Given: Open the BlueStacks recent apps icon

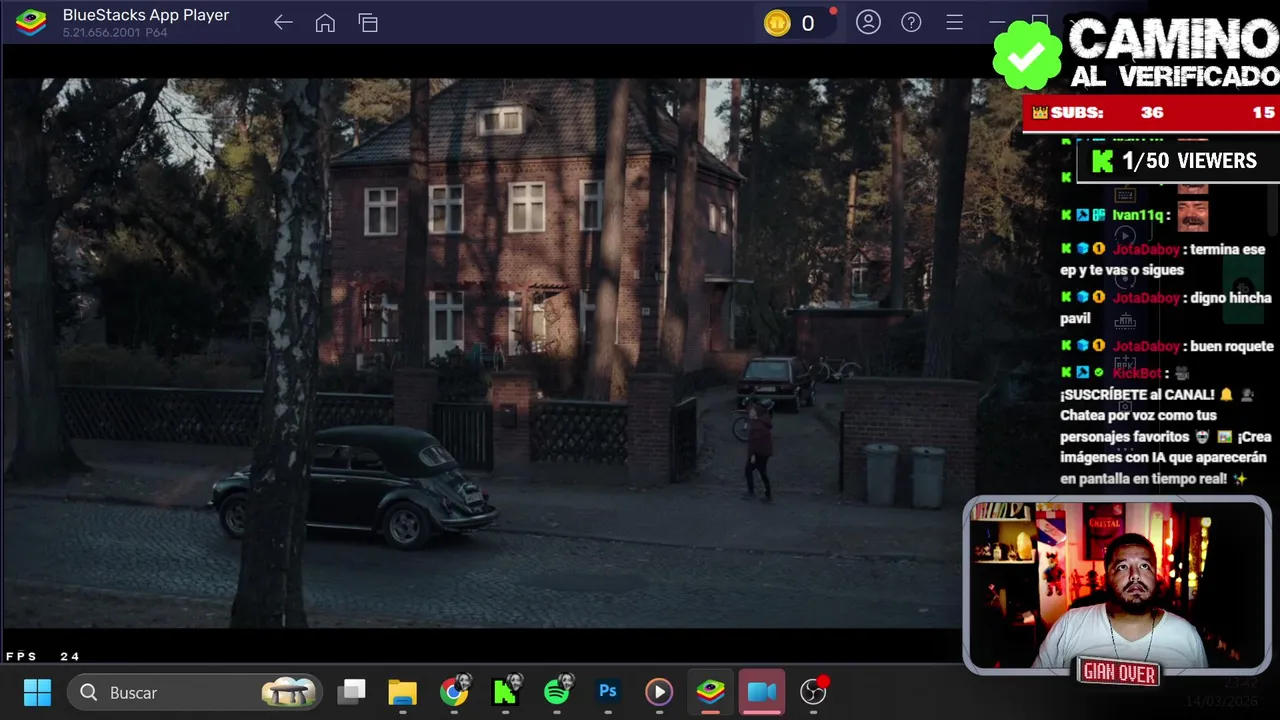Looking at the screenshot, I should tap(368, 22).
